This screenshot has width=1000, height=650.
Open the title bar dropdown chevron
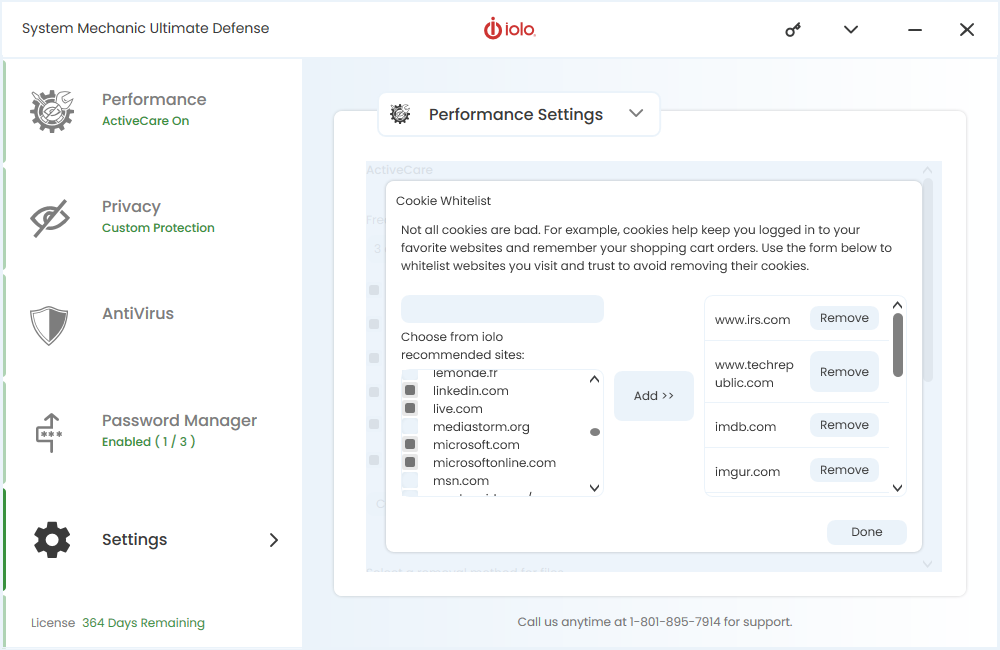(851, 29)
